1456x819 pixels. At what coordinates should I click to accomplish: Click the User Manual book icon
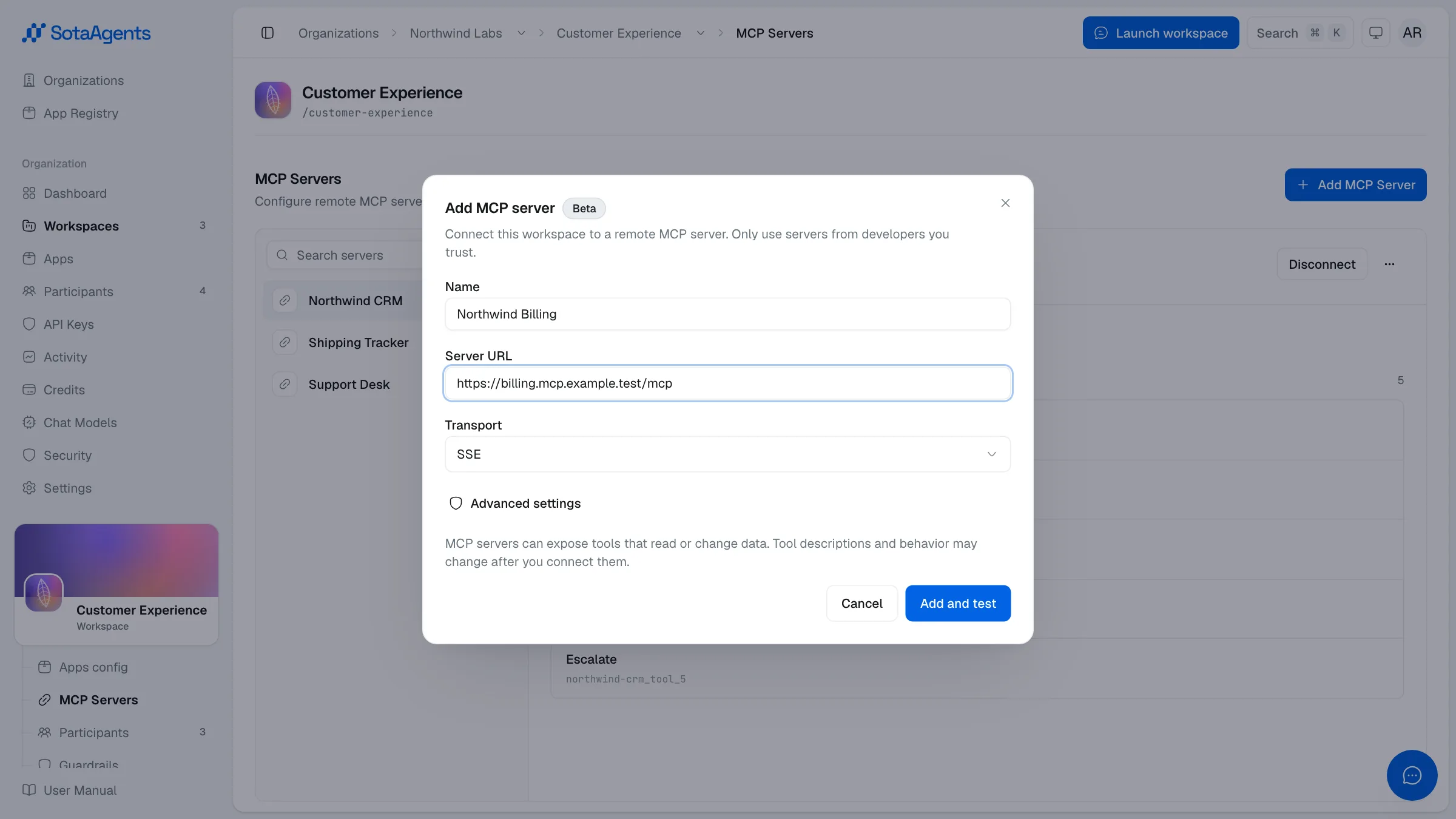pyautogui.click(x=29, y=790)
